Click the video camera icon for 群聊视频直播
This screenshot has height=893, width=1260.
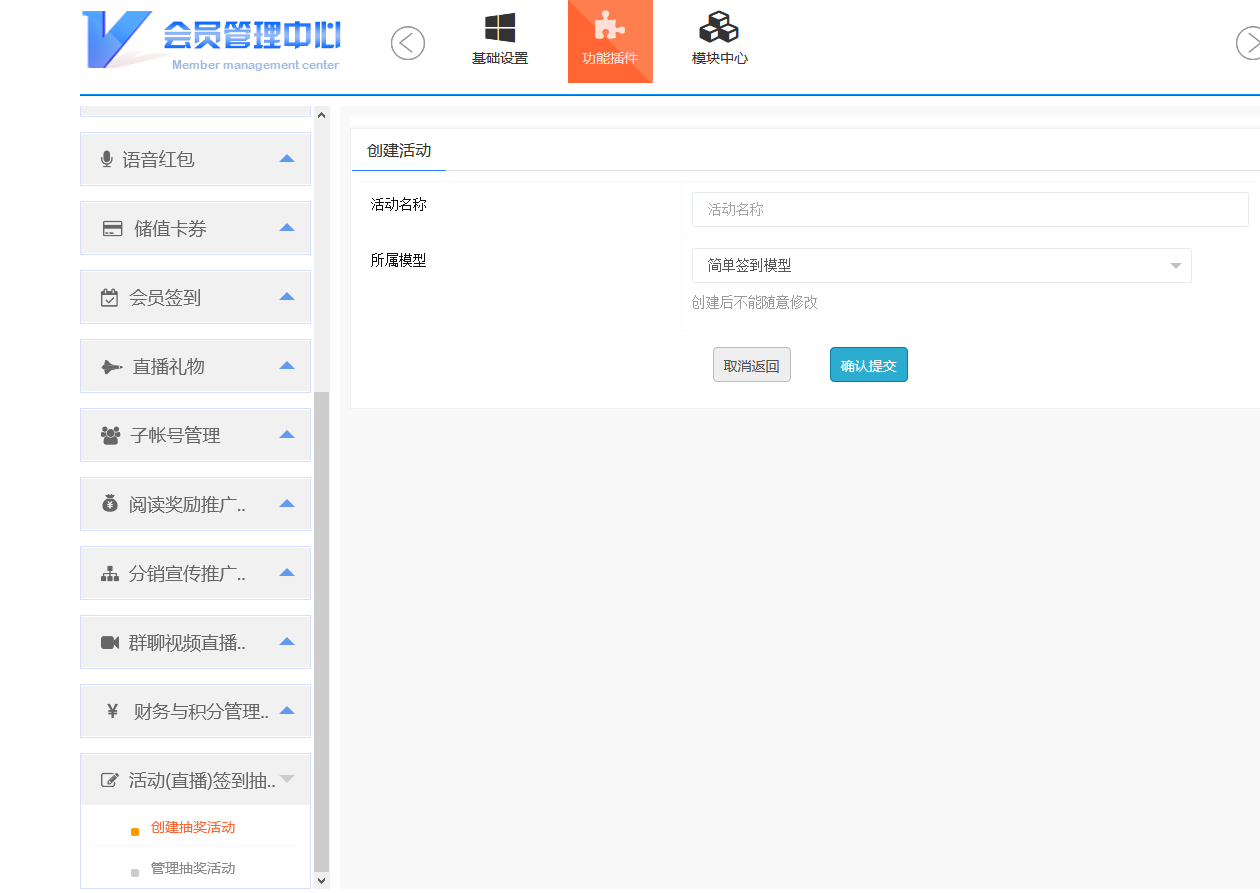(110, 642)
